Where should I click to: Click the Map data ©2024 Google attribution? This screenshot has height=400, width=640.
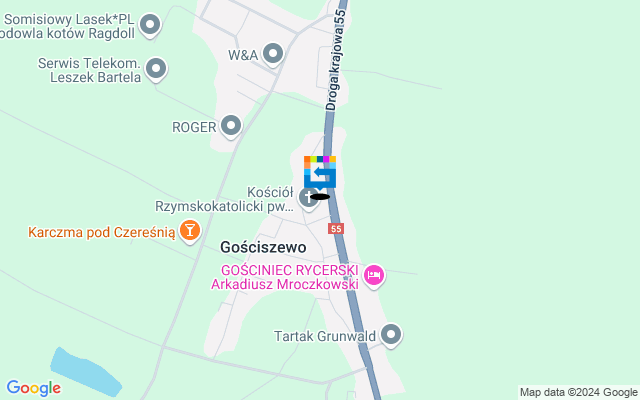tap(578, 393)
